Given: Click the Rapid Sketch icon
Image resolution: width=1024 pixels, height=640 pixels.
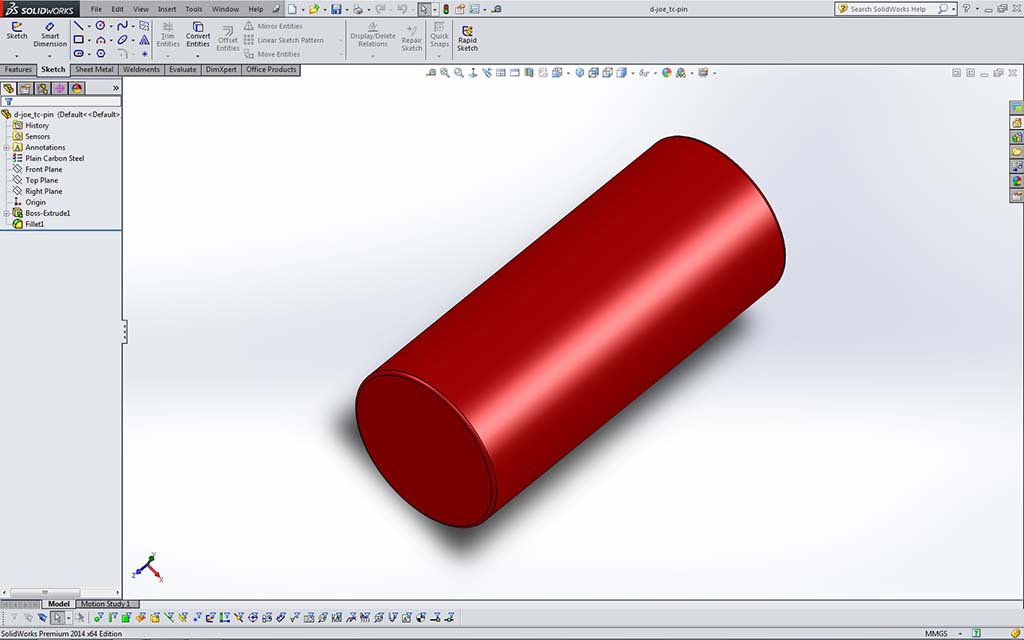Looking at the screenshot, I should [x=467, y=36].
